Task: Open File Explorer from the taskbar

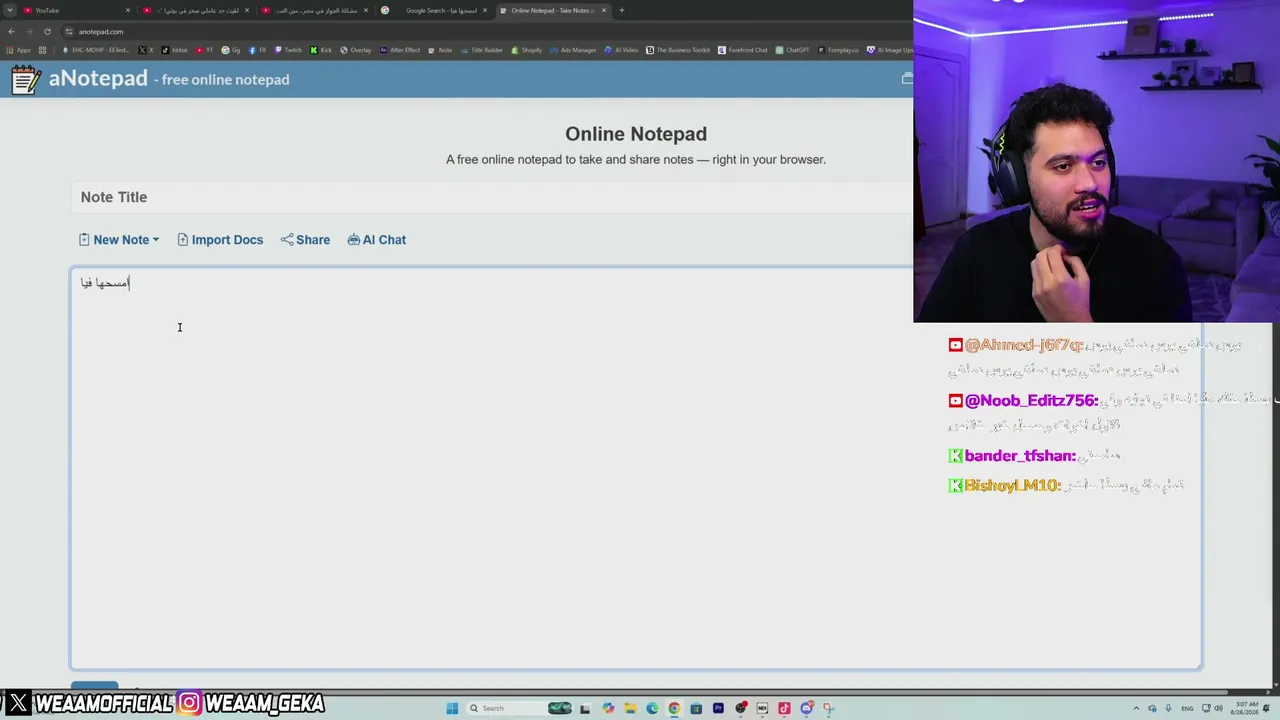Action: (x=630, y=708)
